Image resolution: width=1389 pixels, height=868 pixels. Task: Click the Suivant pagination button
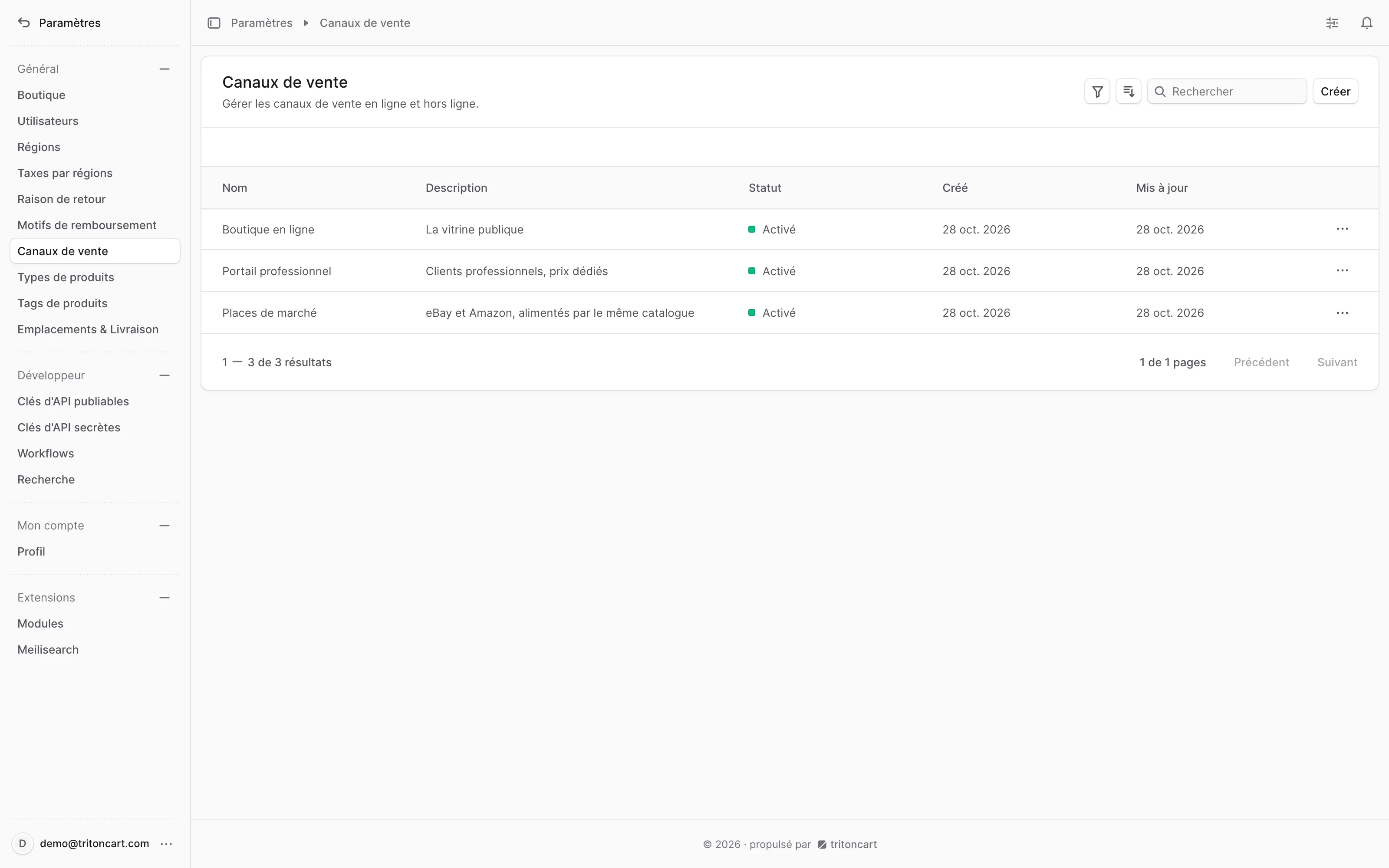tap(1337, 362)
